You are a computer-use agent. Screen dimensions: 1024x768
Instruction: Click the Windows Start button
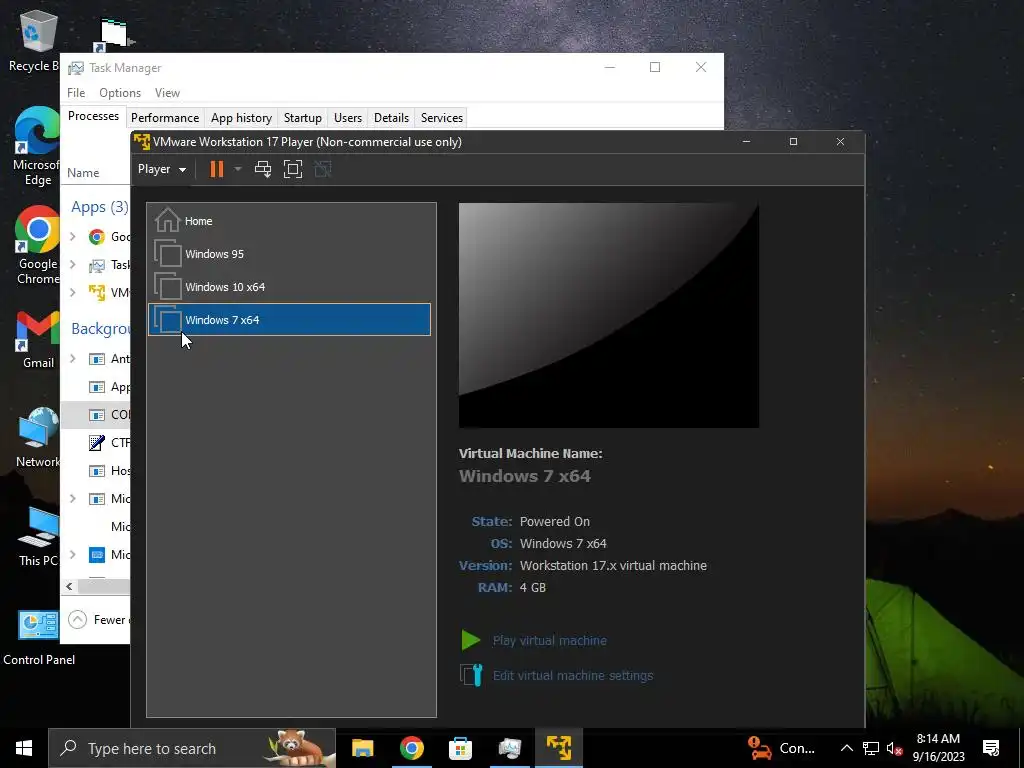point(24,748)
